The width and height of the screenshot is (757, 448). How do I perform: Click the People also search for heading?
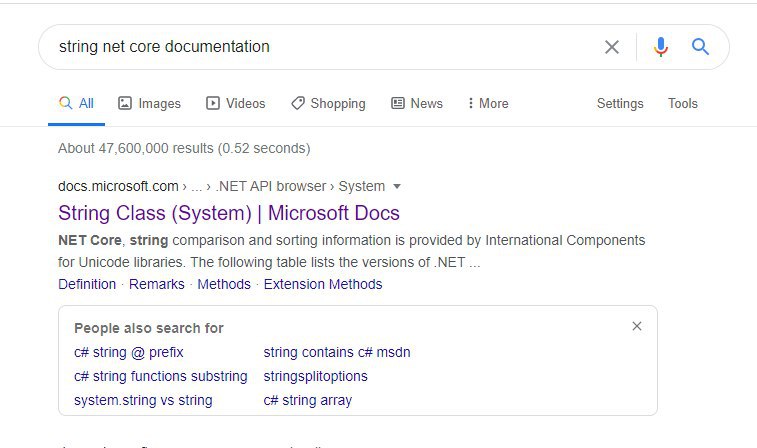pos(149,328)
